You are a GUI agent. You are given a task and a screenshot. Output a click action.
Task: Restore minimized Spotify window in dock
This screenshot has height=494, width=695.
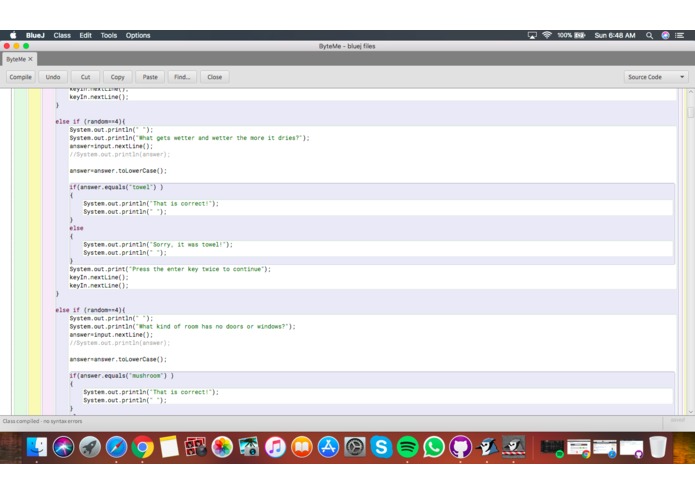click(552, 447)
